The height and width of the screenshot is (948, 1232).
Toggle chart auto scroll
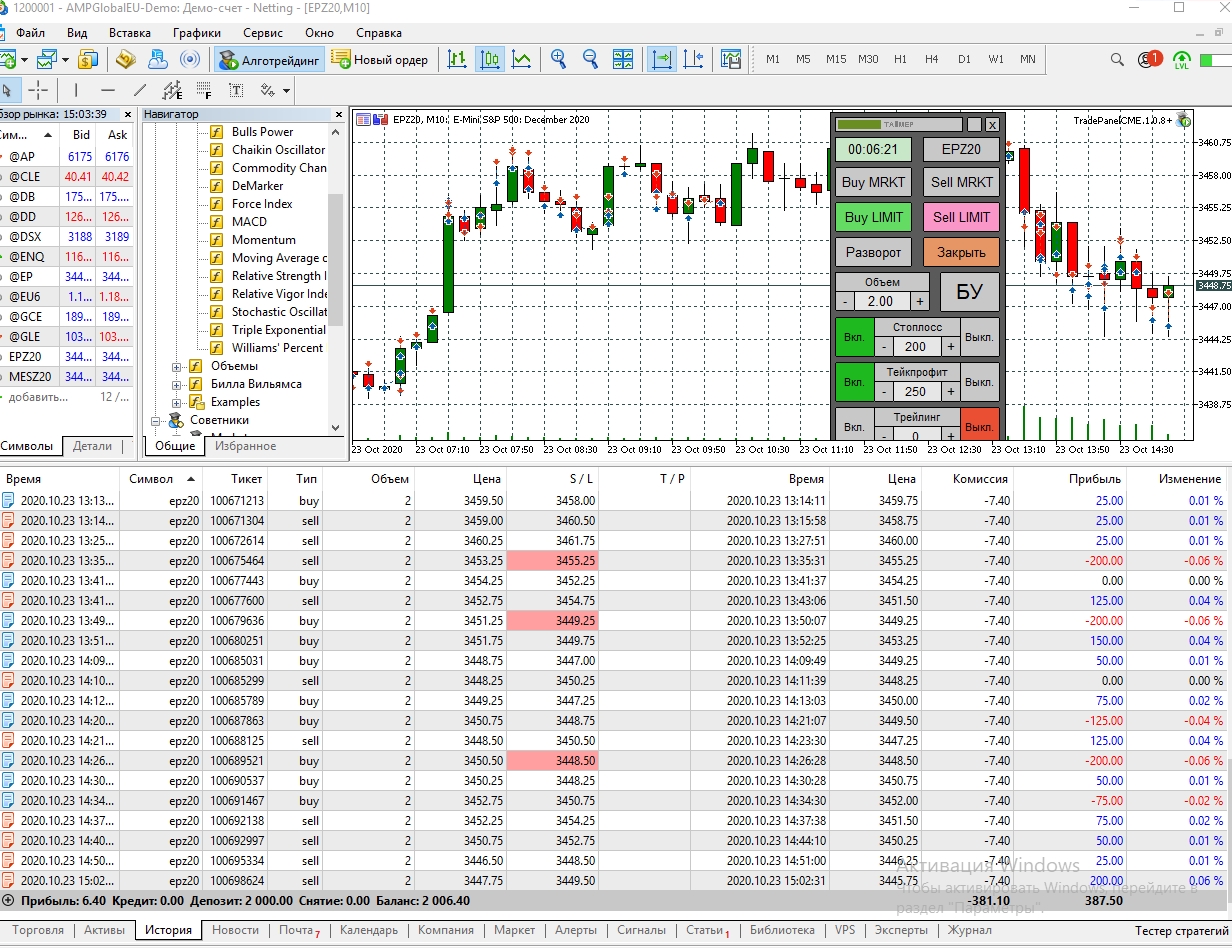click(661, 60)
